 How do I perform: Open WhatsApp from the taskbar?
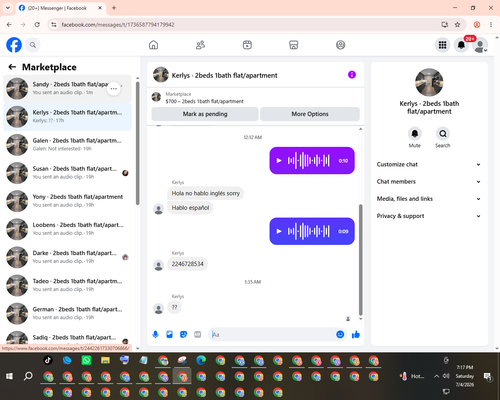(x=86, y=360)
